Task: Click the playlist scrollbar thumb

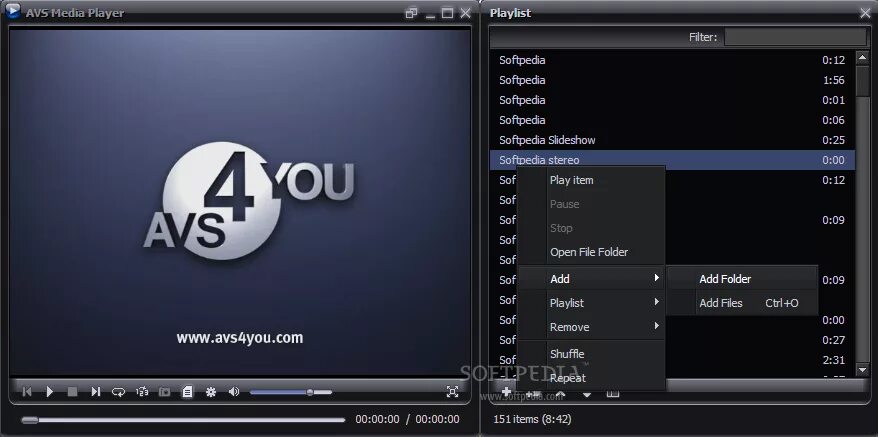Action: coord(863,81)
